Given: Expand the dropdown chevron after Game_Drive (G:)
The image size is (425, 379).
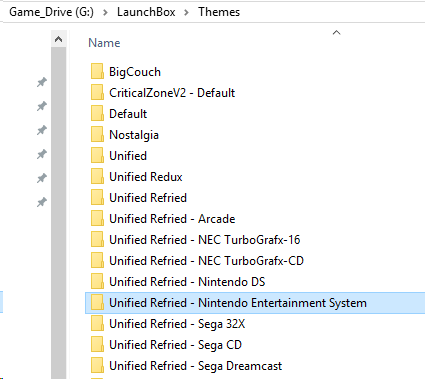Looking at the screenshot, I should coord(105,12).
